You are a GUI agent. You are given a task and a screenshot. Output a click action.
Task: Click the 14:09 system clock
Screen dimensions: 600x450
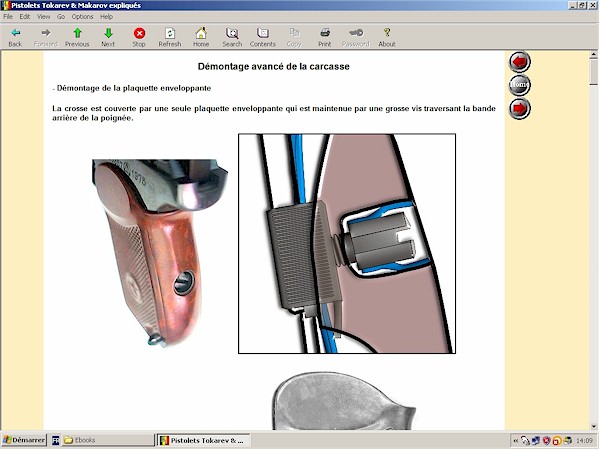pos(584,440)
